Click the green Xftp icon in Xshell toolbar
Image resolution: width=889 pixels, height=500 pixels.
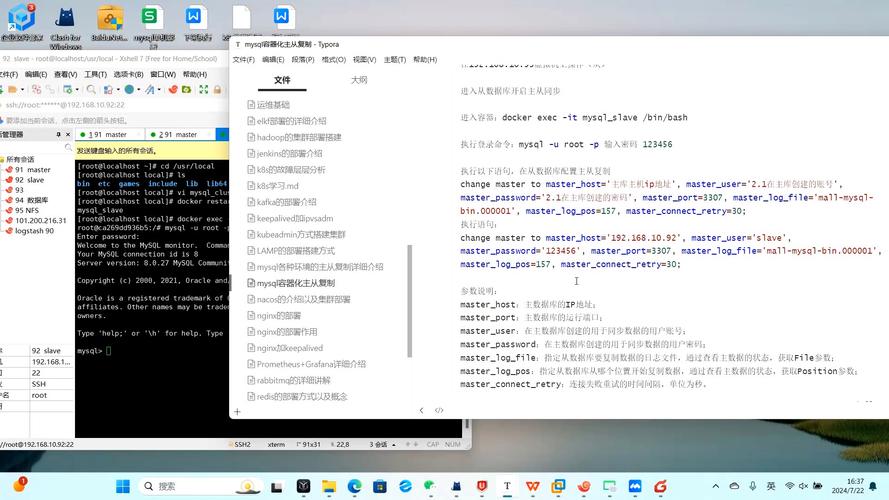(x=186, y=90)
